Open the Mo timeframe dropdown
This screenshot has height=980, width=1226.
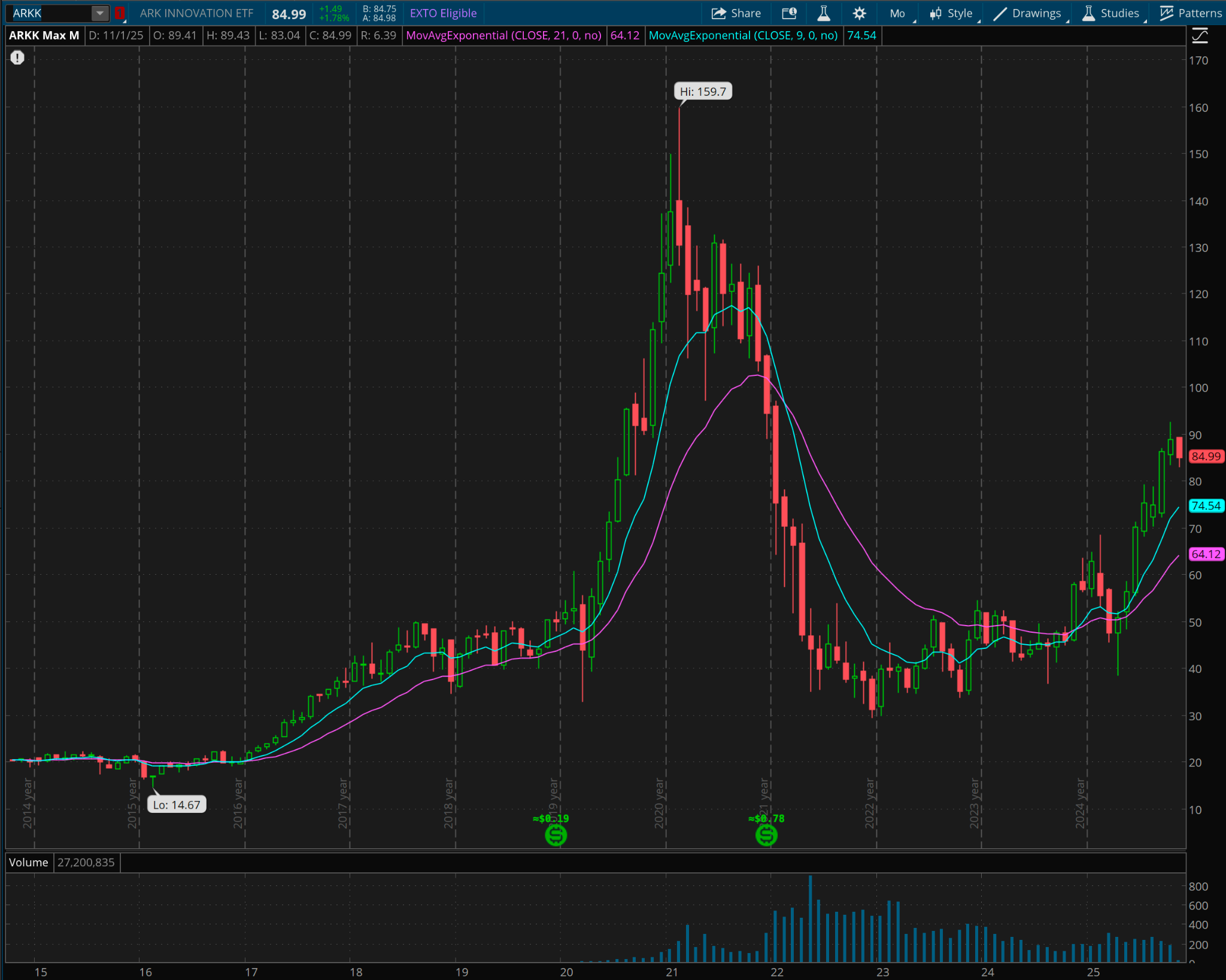pyautogui.click(x=897, y=13)
